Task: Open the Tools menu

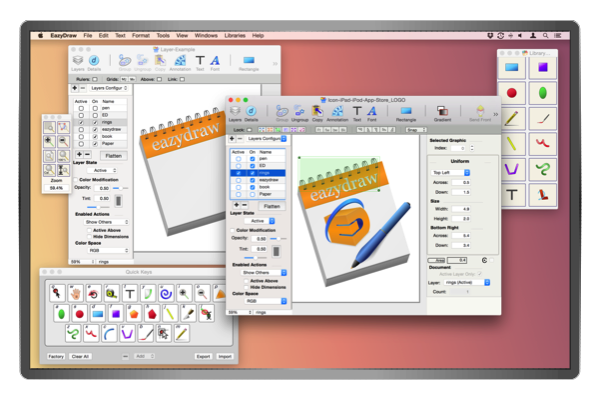Action: click(163, 36)
